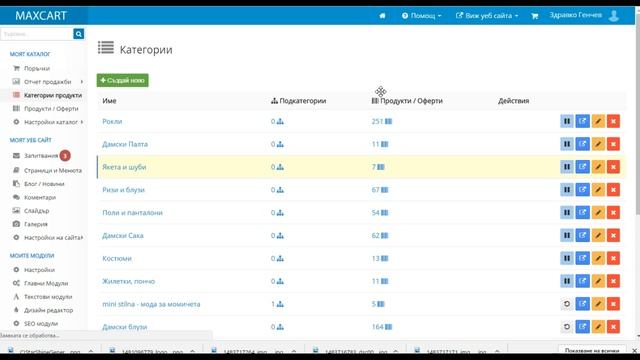Open Дамски Сака external view icon
This screenshot has height=360, width=640.
(x=582, y=236)
